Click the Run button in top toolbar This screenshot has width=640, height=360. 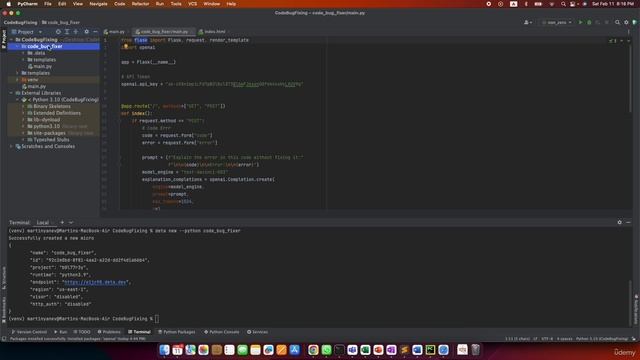coord(580,22)
